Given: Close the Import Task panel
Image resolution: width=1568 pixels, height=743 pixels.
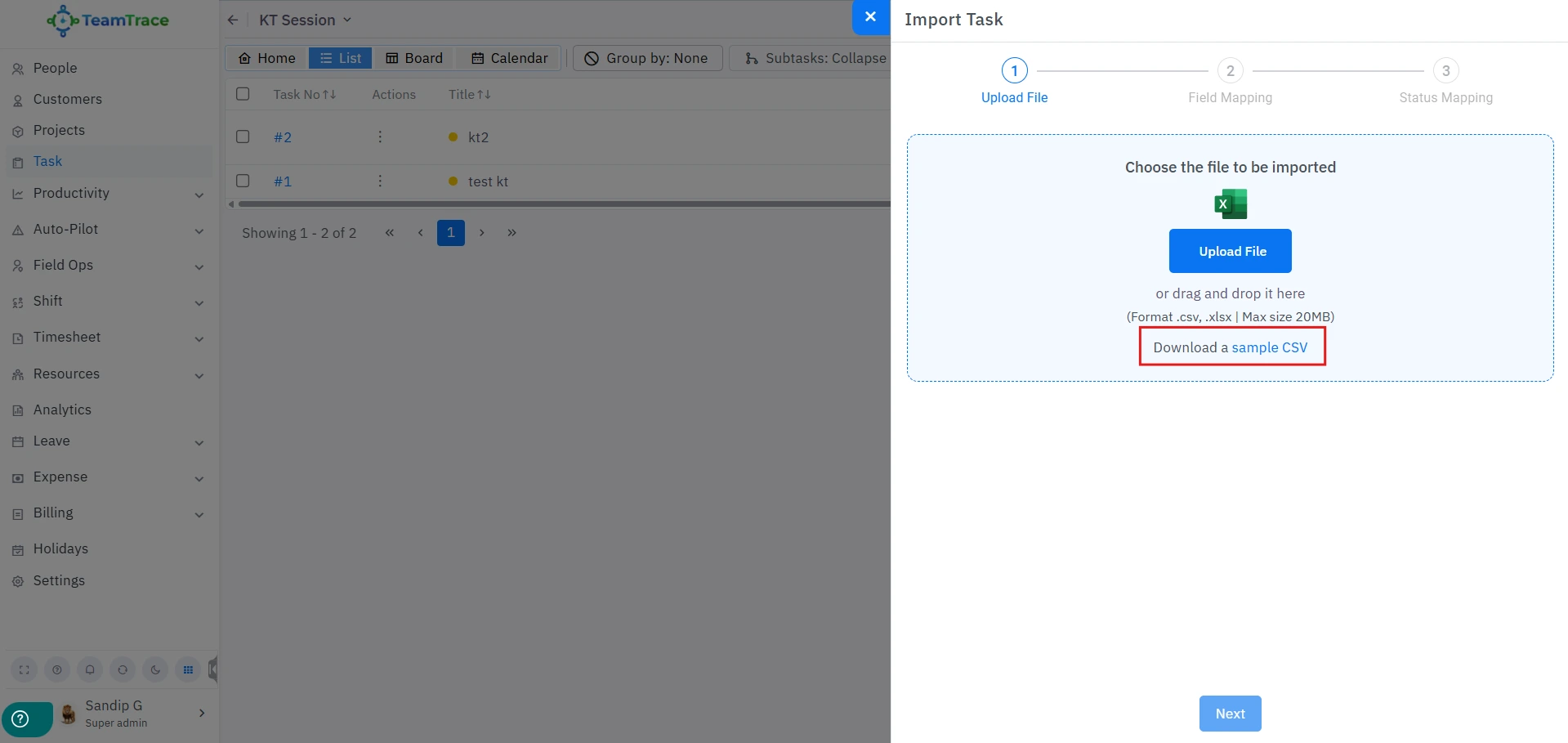Looking at the screenshot, I should (870, 17).
